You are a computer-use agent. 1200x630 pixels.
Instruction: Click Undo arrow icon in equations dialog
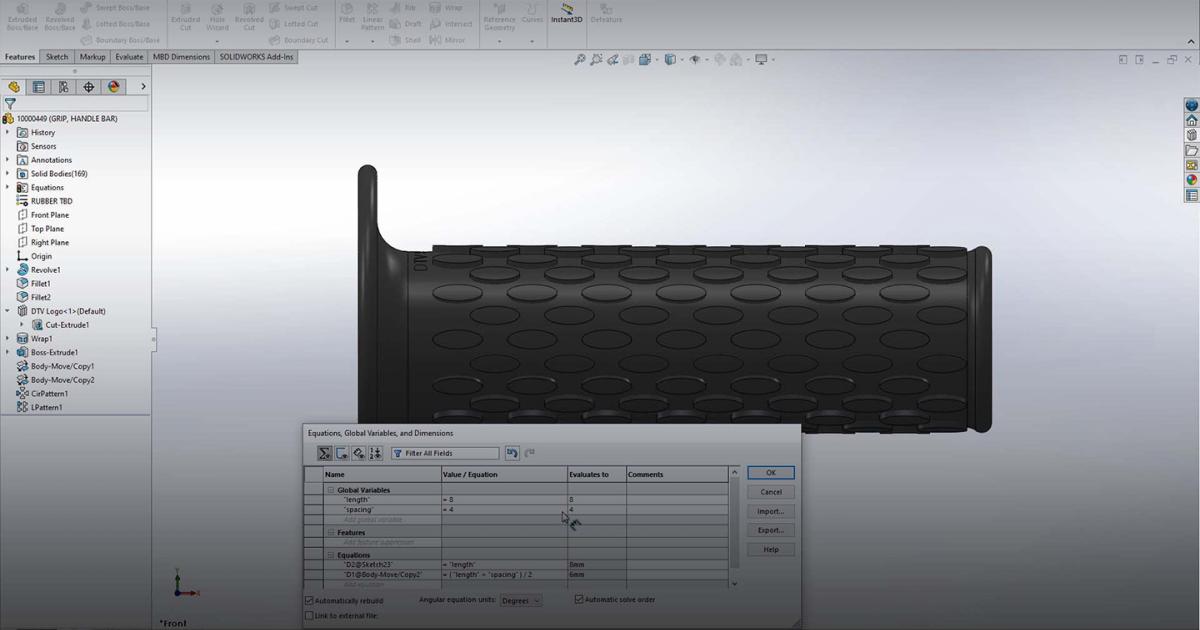[x=512, y=453]
